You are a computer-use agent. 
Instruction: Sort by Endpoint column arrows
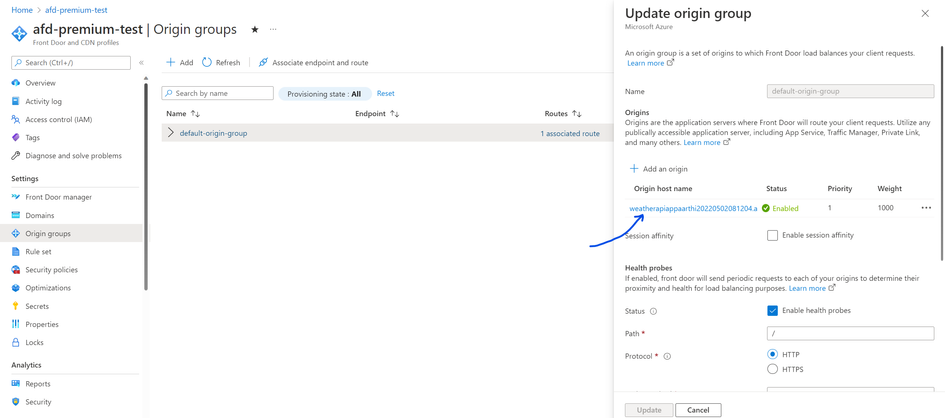click(x=395, y=113)
